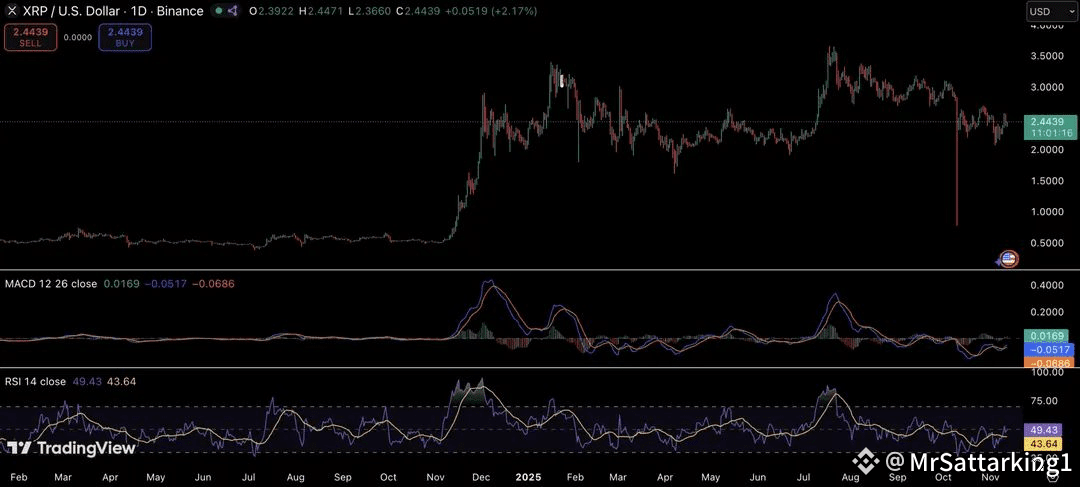The width and height of the screenshot is (1080, 487).
Task: Click the 3.5000 price axis label
Action: [x=1048, y=55]
